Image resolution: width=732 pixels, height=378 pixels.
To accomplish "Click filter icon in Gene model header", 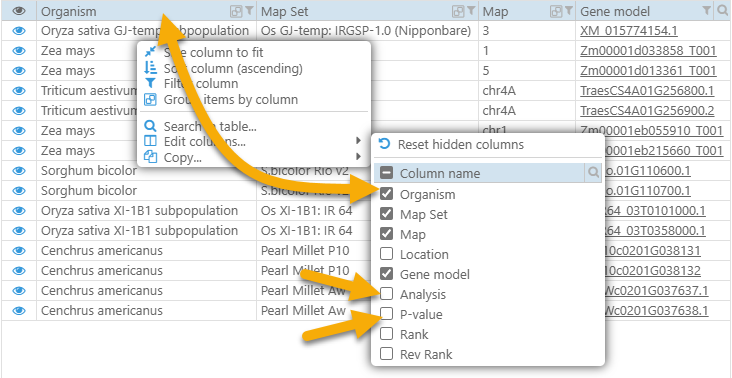I will (708, 10).
